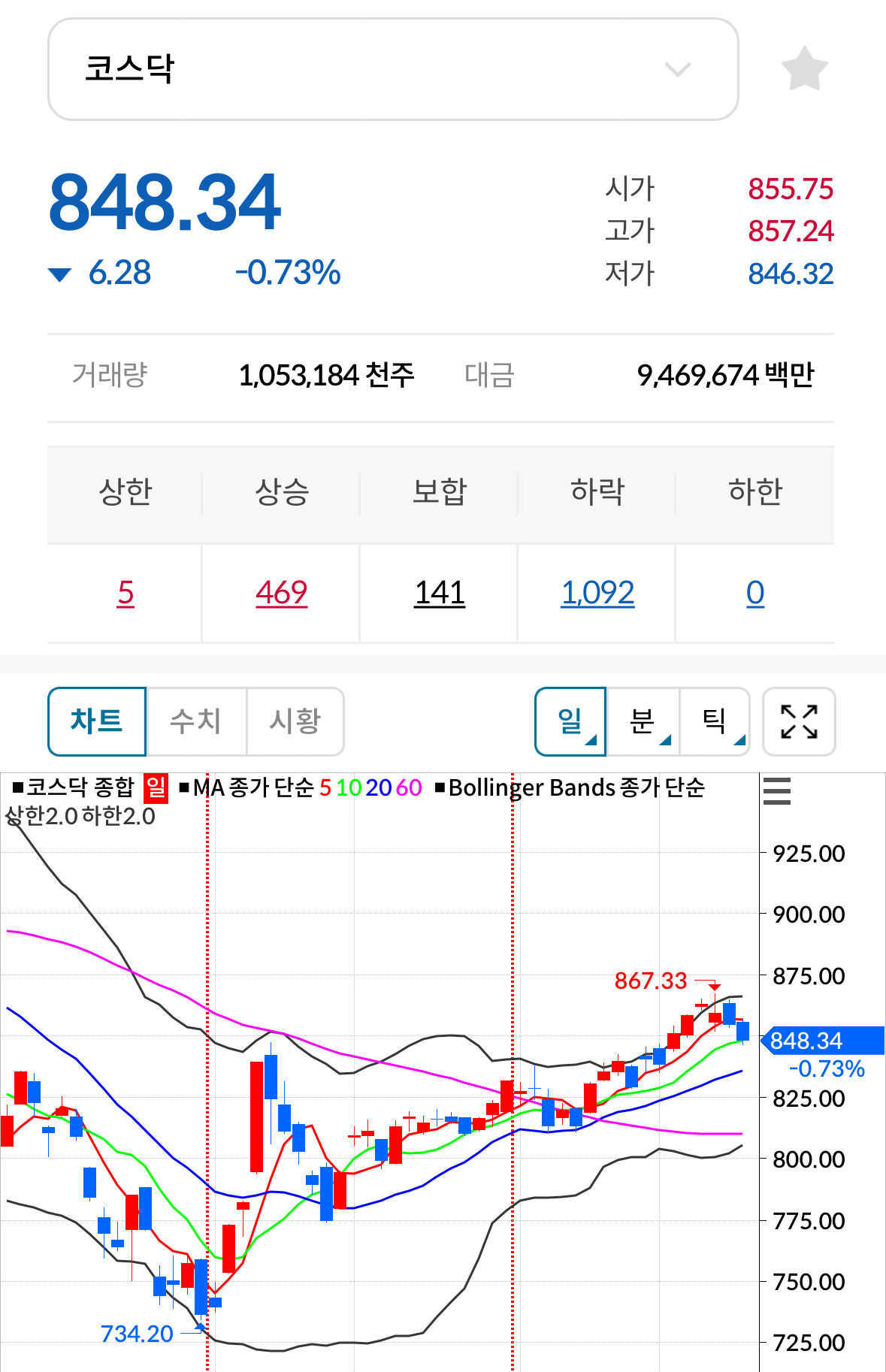Expand chart to fullscreen
The height and width of the screenshot is (1372, 886).
799,721
